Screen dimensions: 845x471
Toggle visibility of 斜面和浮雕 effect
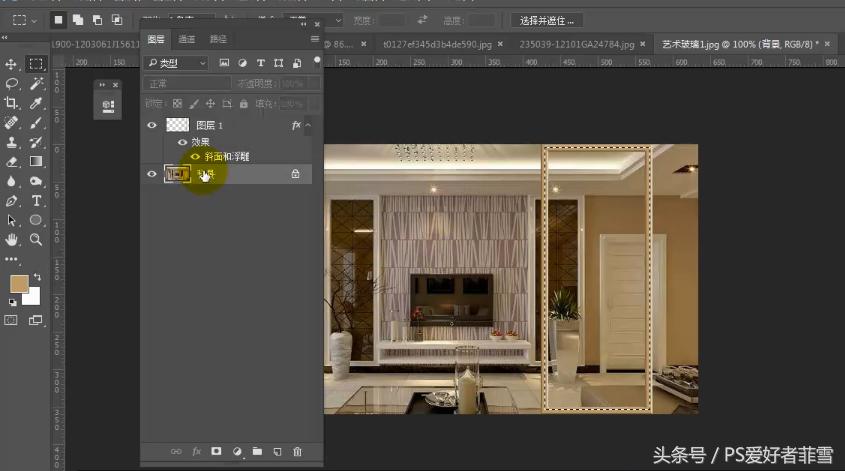[x=195, y=156]
